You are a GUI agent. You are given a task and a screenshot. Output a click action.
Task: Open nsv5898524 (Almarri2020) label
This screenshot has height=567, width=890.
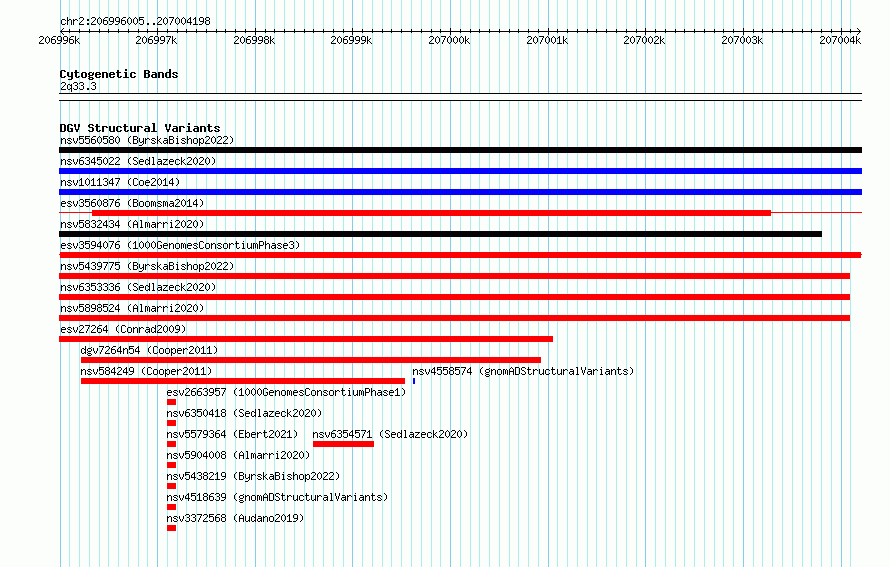[132, 308]
